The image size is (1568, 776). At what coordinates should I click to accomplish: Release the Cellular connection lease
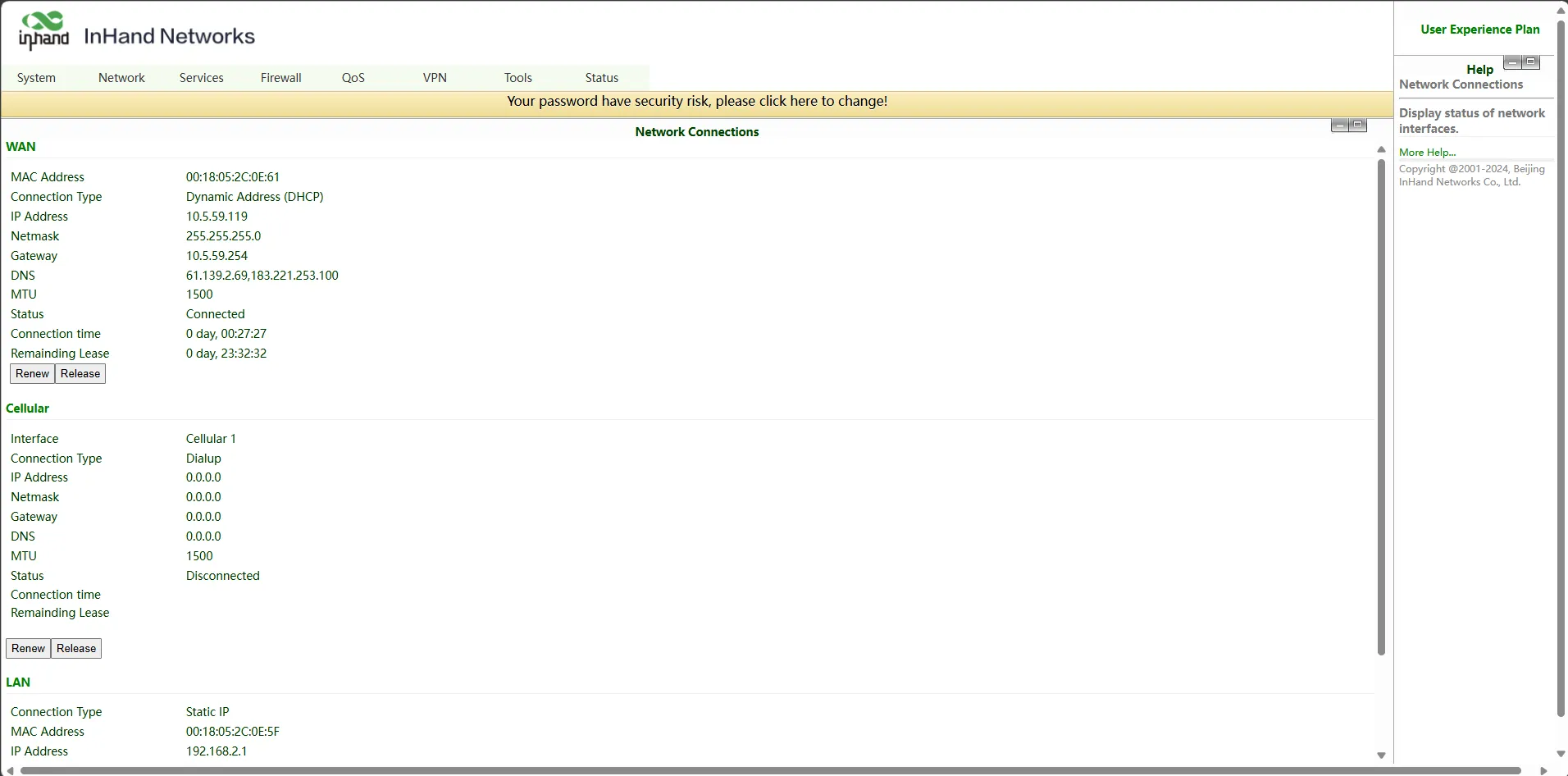pos(76,649)
